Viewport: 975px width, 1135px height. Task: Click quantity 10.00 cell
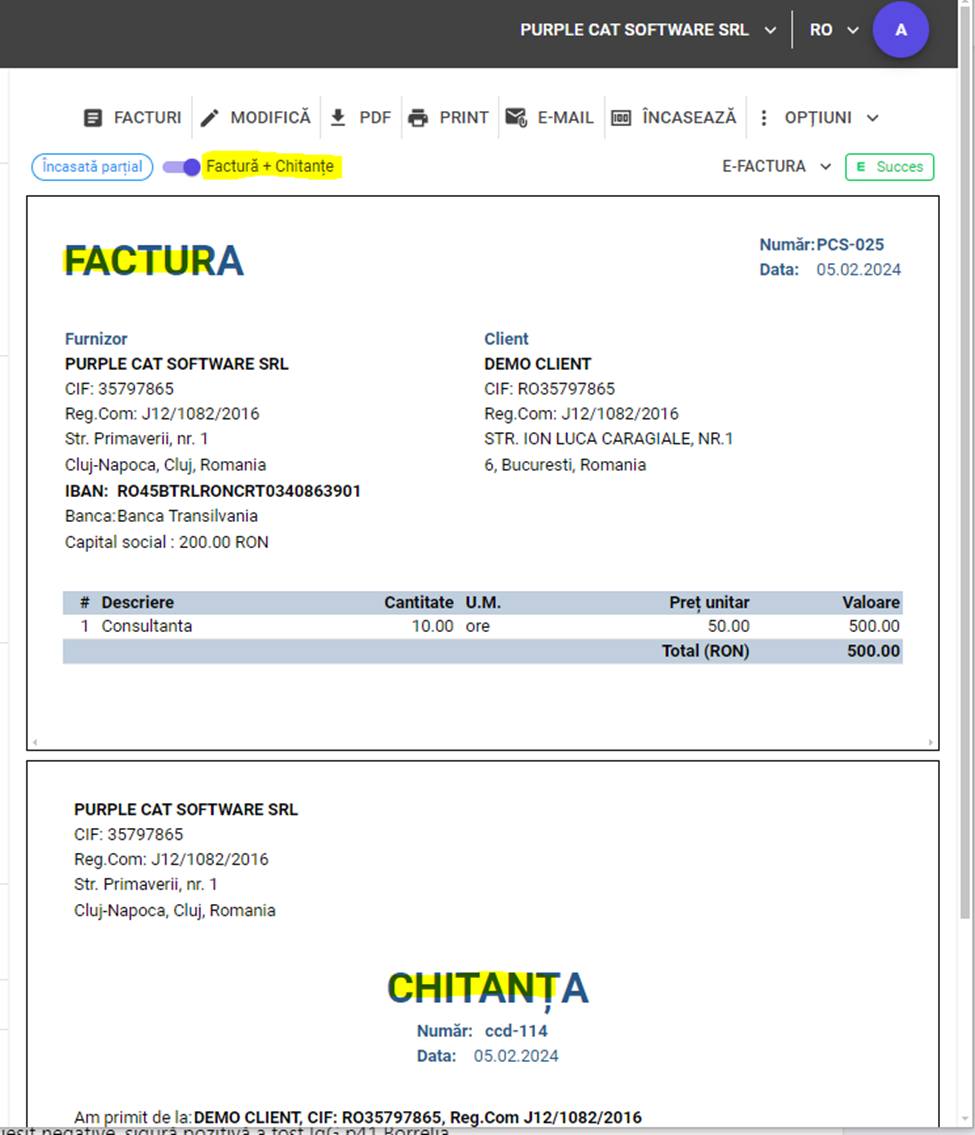point(433,626)
